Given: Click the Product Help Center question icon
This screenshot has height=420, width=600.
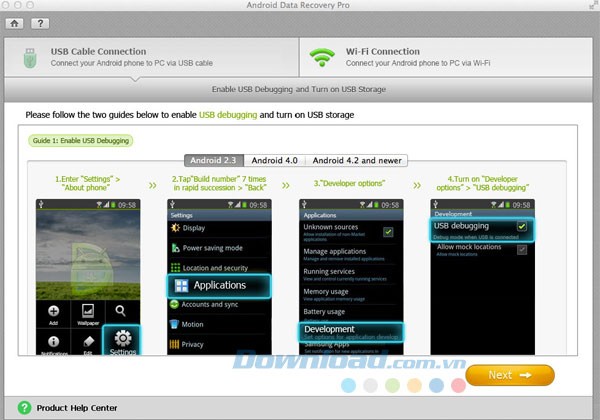Looking at the screenshot, I should (22, 408).
